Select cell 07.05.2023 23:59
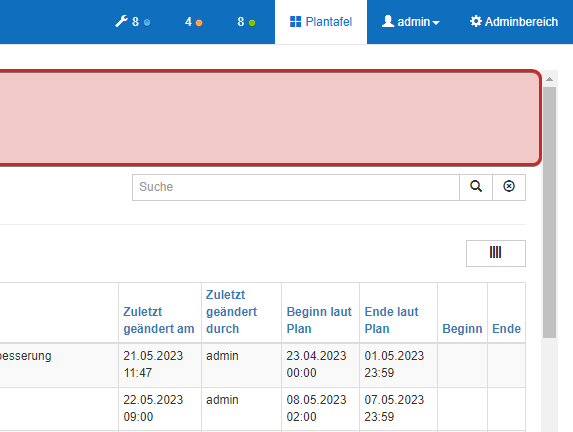 [398, 409]
